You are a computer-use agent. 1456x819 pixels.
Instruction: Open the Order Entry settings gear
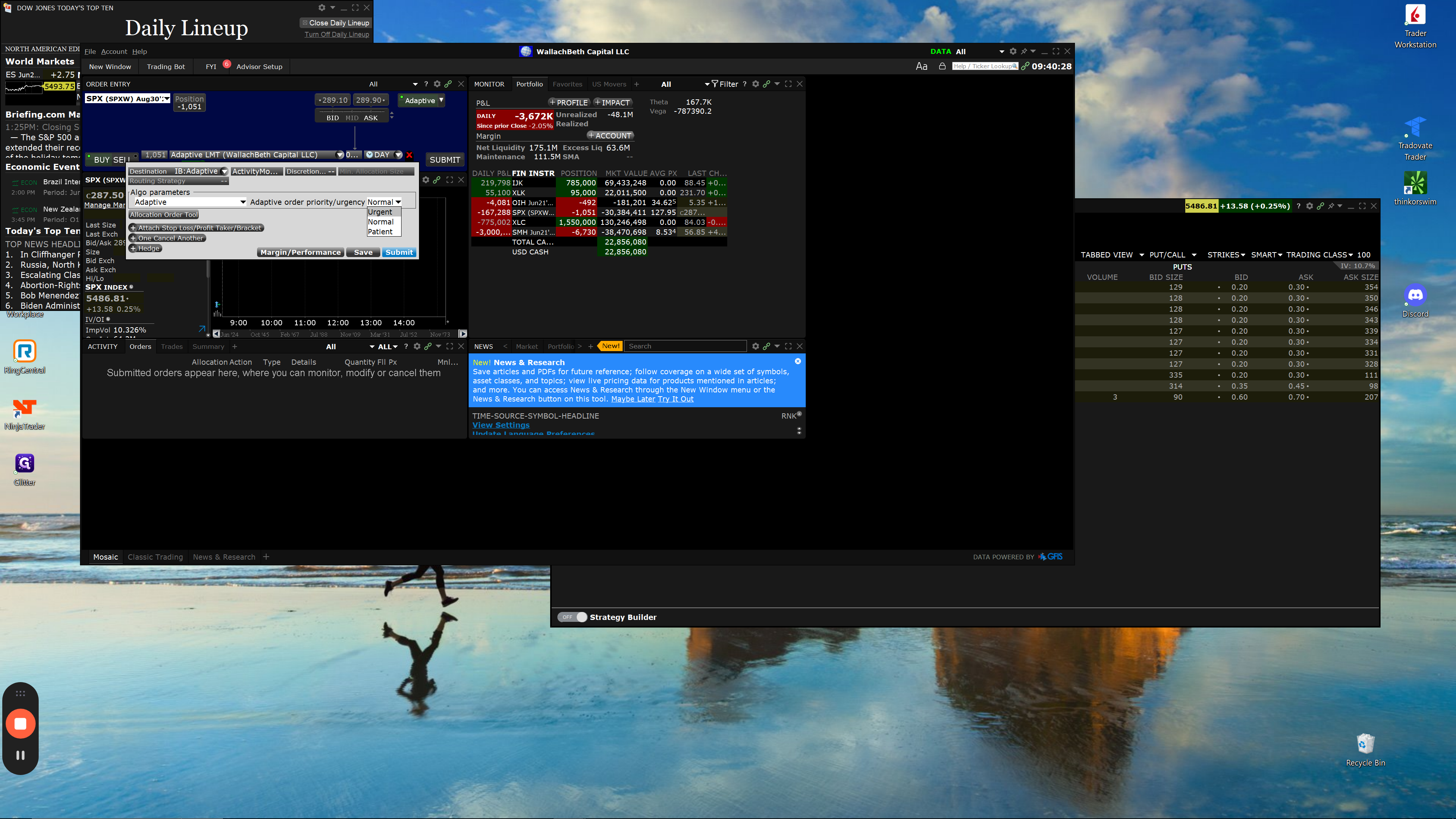[437, 84]
